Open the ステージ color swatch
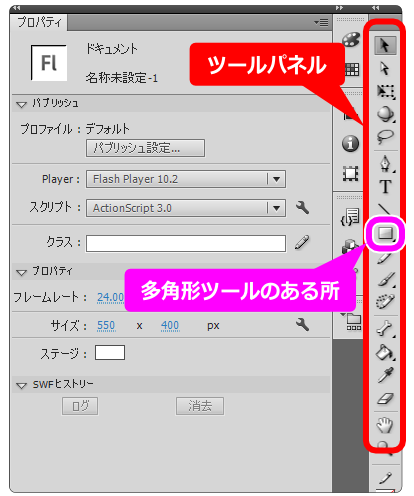 [x=110, y=352]
